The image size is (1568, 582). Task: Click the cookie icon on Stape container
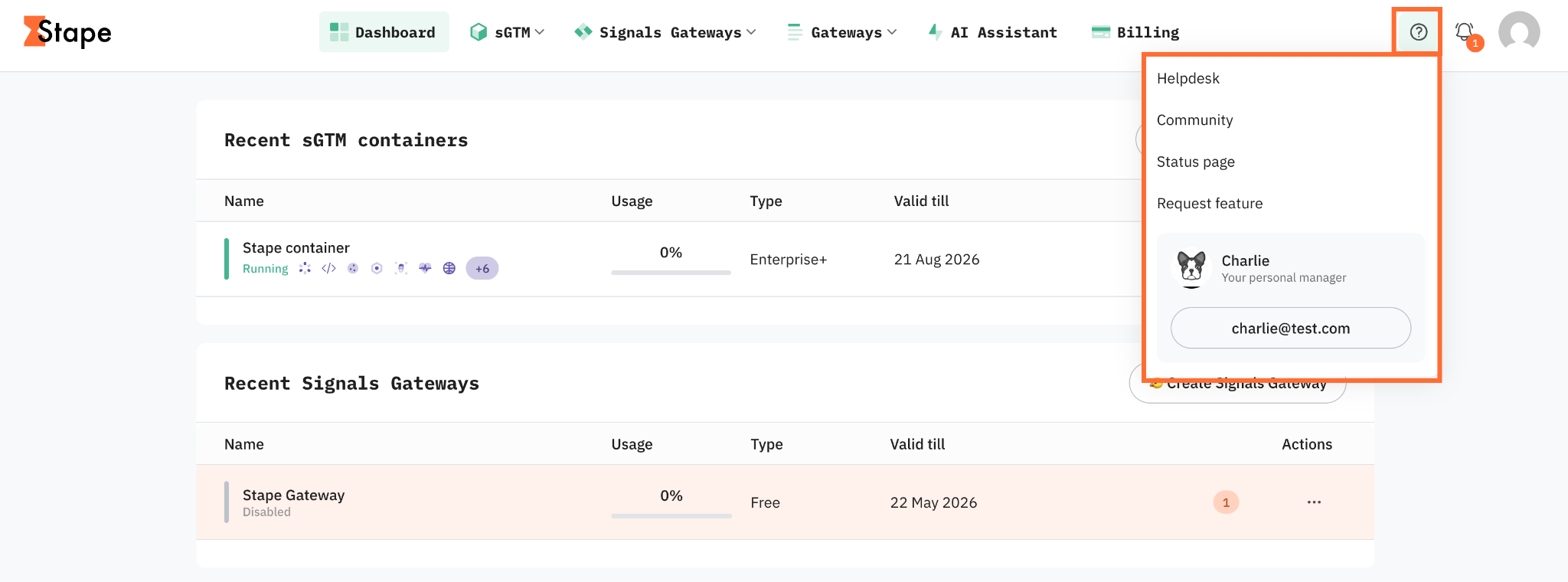[353, 268]
